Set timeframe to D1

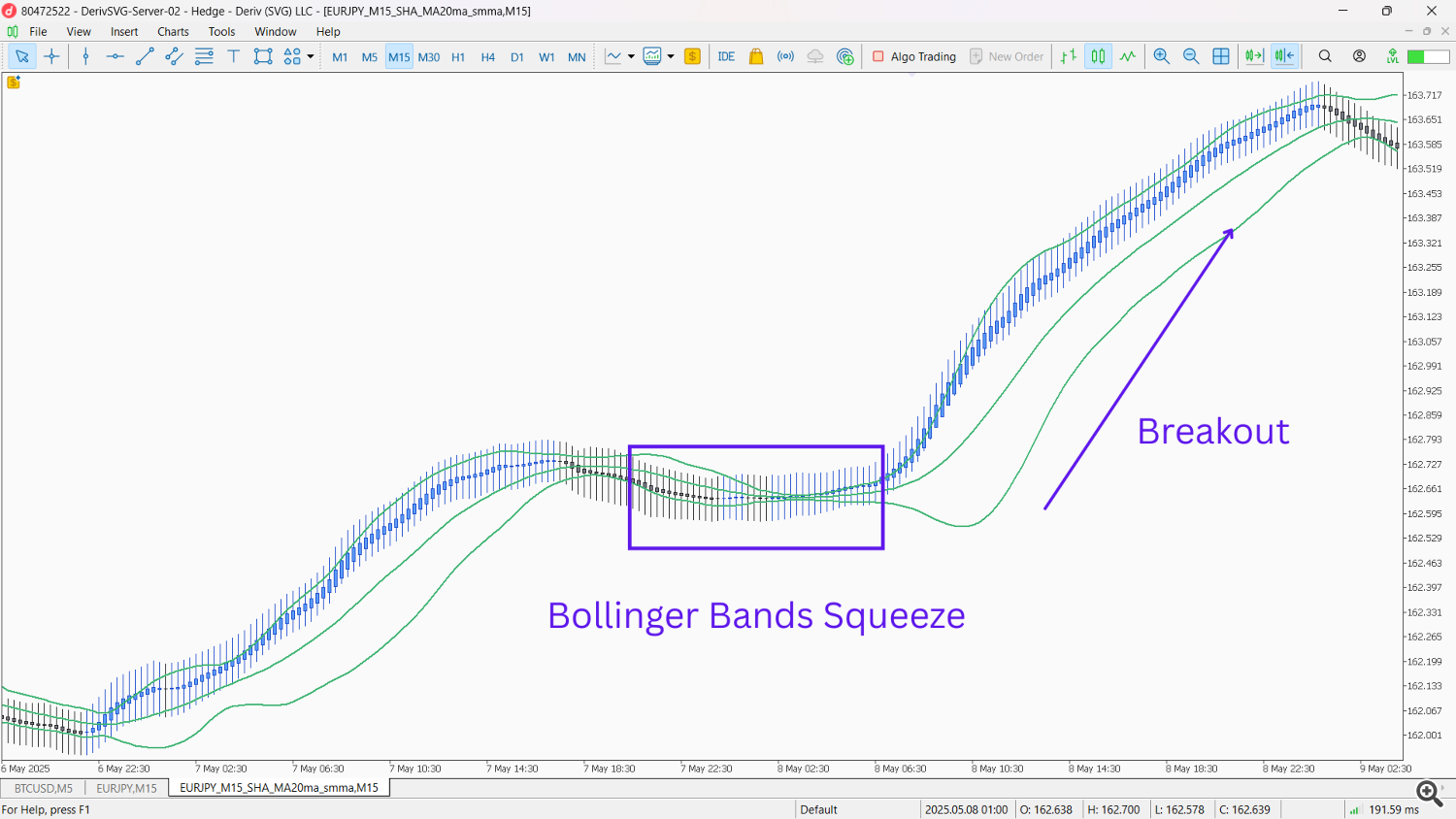tap(517, 57)
